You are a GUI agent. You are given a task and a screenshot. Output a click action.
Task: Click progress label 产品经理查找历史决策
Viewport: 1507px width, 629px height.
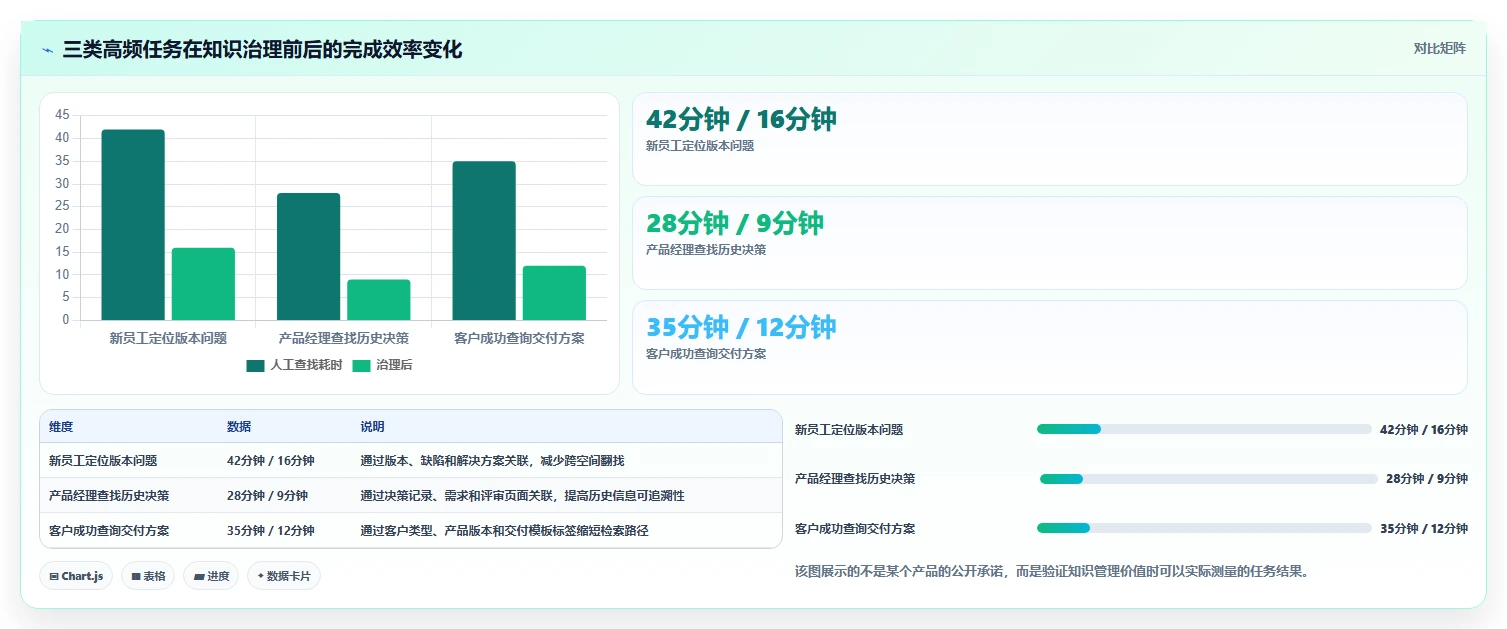pos(855,479)
